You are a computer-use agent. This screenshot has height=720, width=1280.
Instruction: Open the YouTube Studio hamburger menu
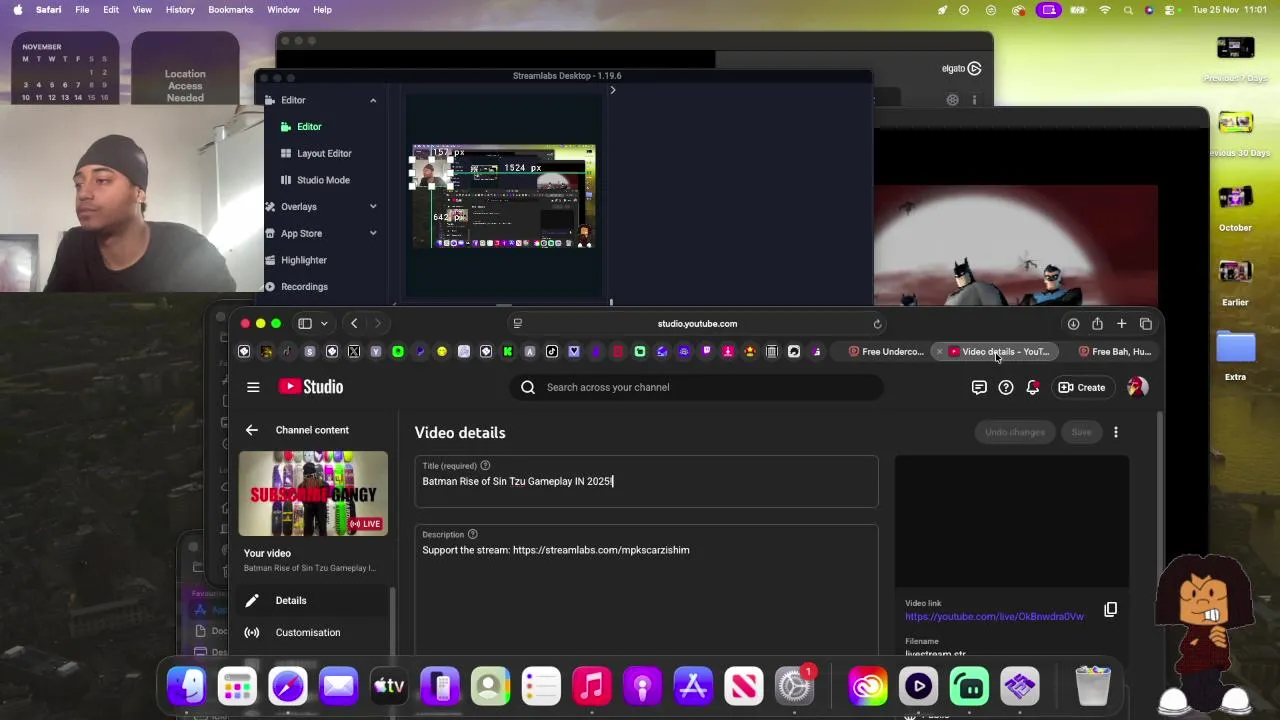253,387
